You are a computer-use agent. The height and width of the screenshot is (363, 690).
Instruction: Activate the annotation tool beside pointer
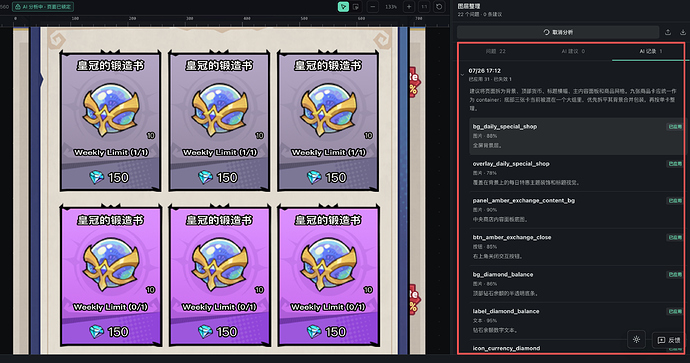(x=356, y=7)
